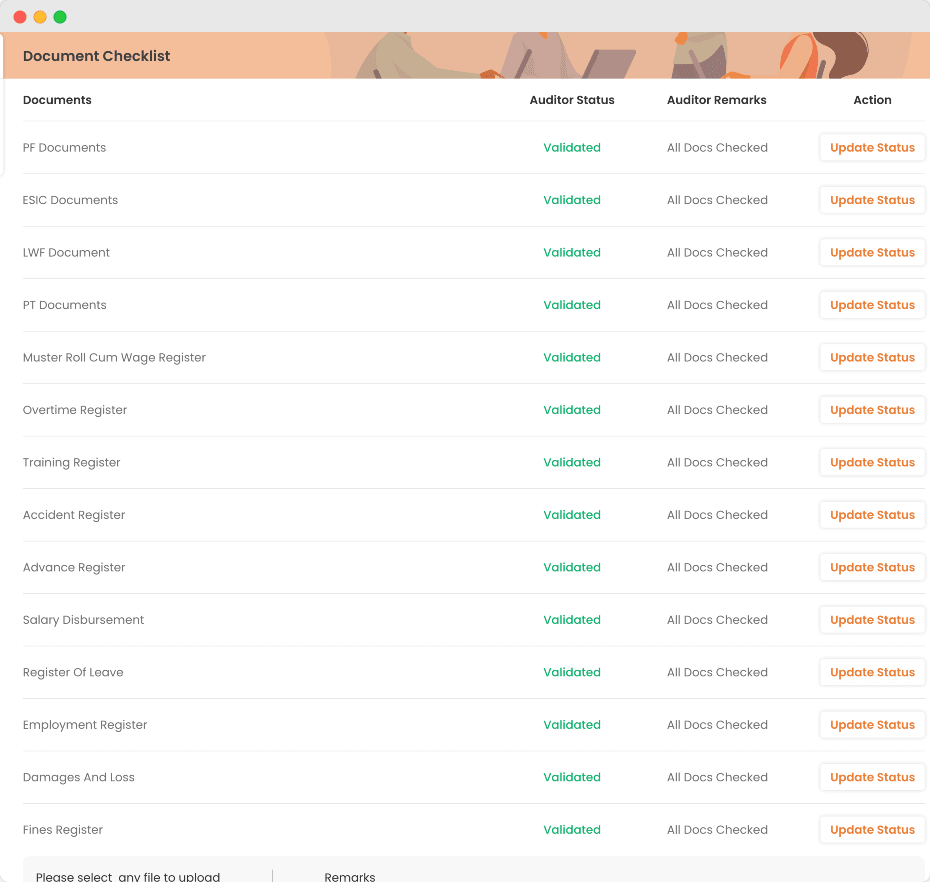930x882 pixels.
Task: Click the Auditor Status column header
Action: tap(572, 100)
